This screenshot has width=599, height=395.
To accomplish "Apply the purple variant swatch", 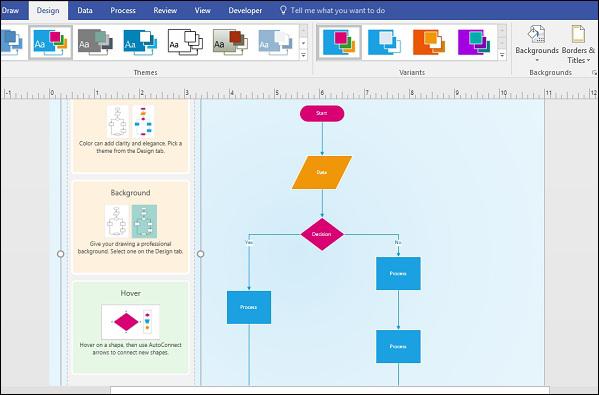I will (474, 42).
